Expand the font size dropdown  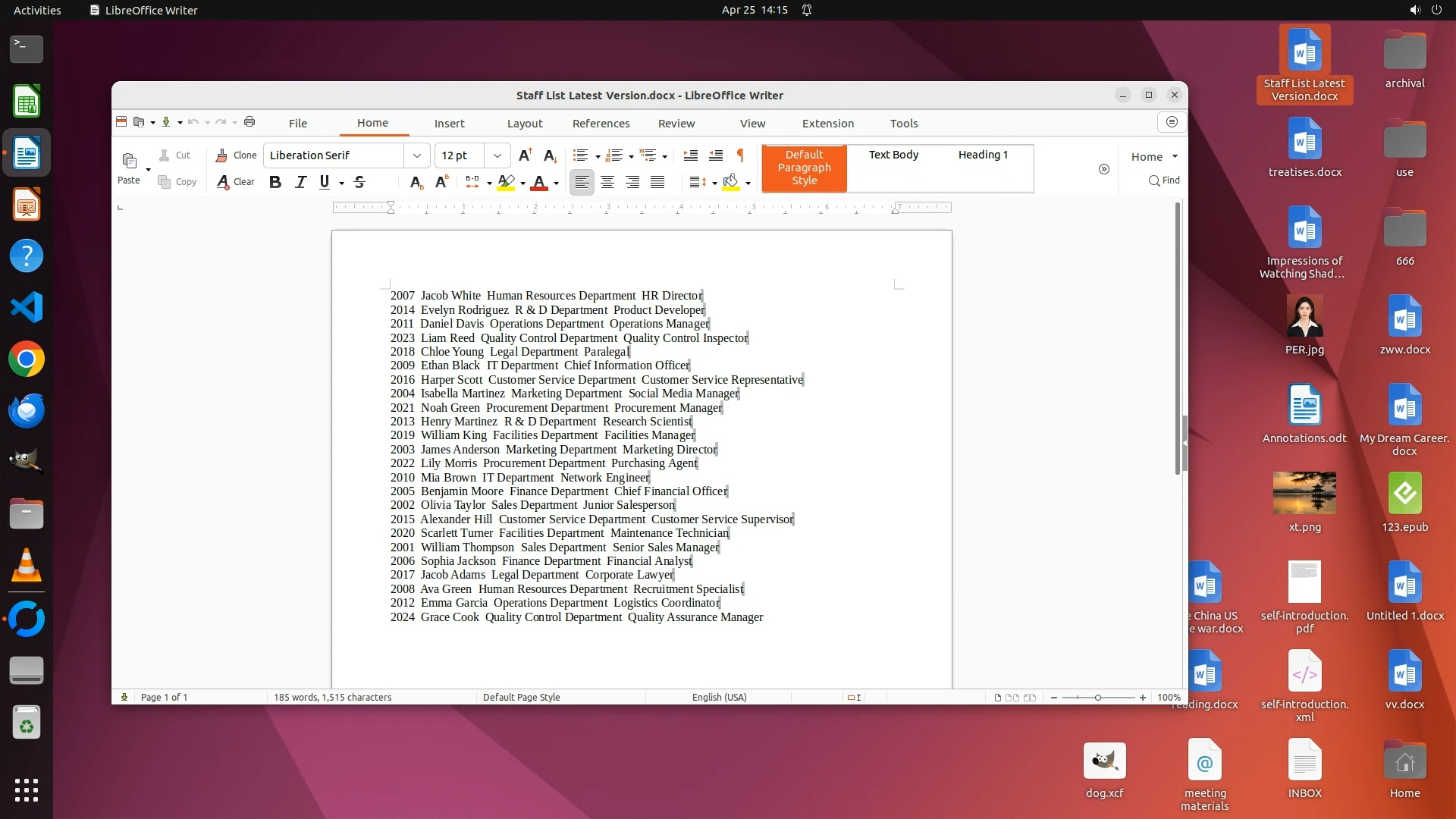(497, 155)
